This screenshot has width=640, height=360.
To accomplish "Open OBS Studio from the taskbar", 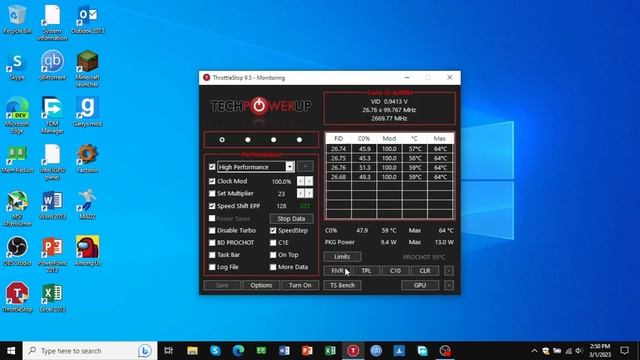I will (445, 351).
